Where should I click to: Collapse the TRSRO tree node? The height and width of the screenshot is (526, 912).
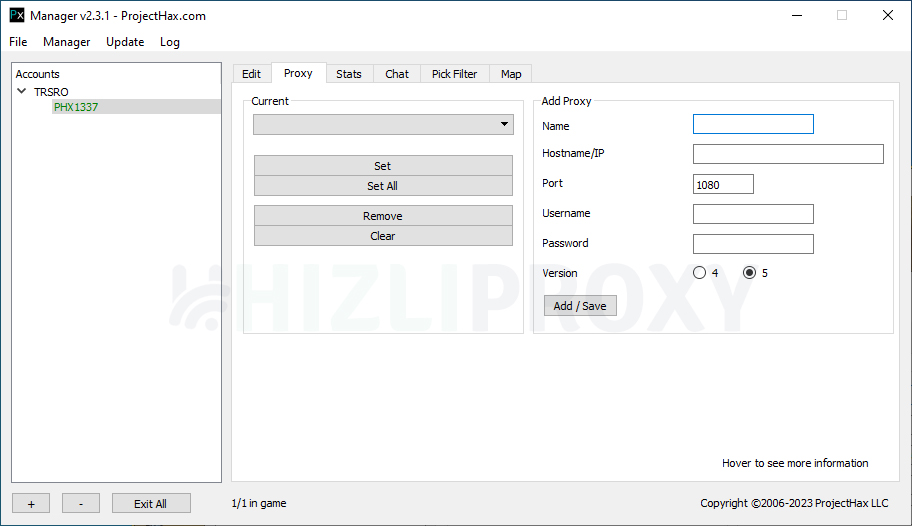22,92
